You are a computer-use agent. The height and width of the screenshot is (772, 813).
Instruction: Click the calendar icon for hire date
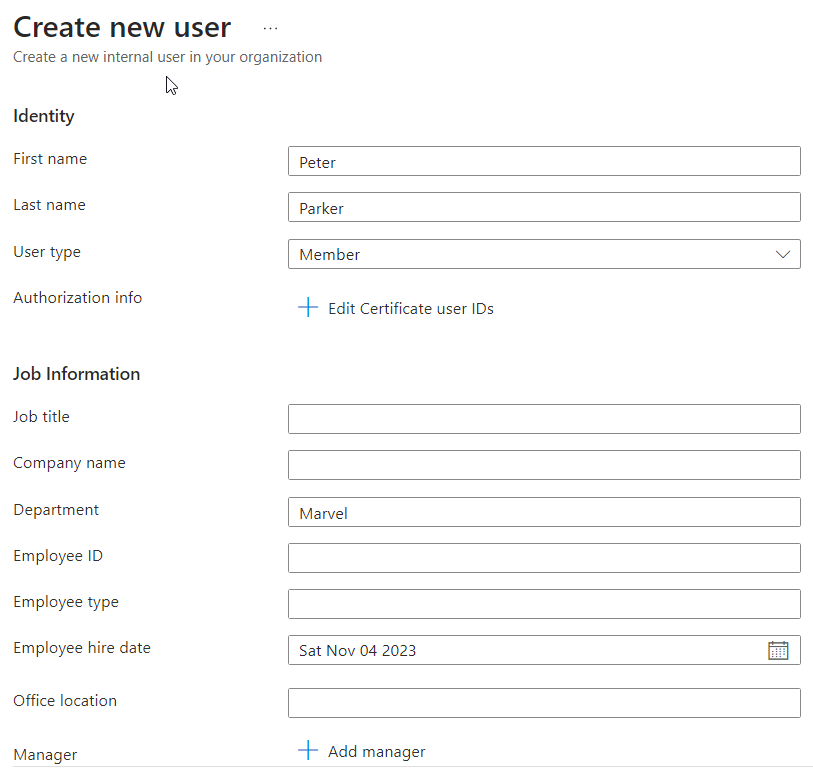click(778, 650)
